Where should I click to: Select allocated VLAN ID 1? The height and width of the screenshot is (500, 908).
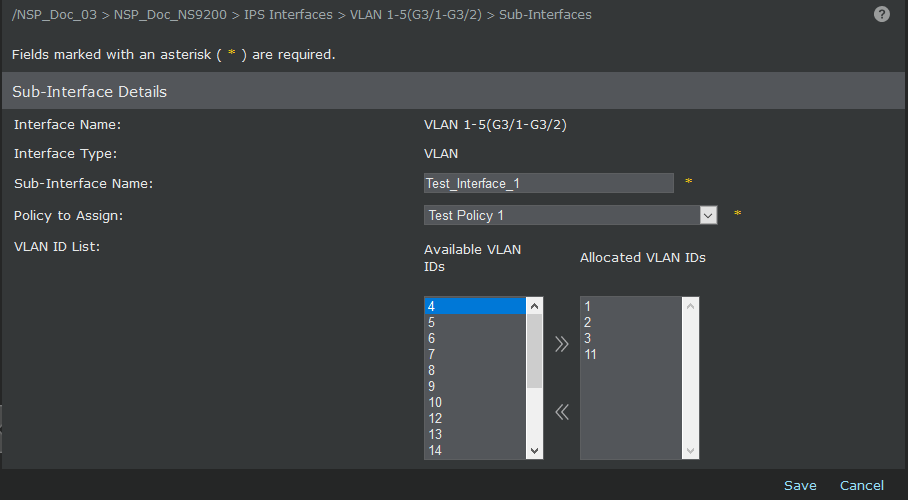pyautogui.click(x=631, y=306)
